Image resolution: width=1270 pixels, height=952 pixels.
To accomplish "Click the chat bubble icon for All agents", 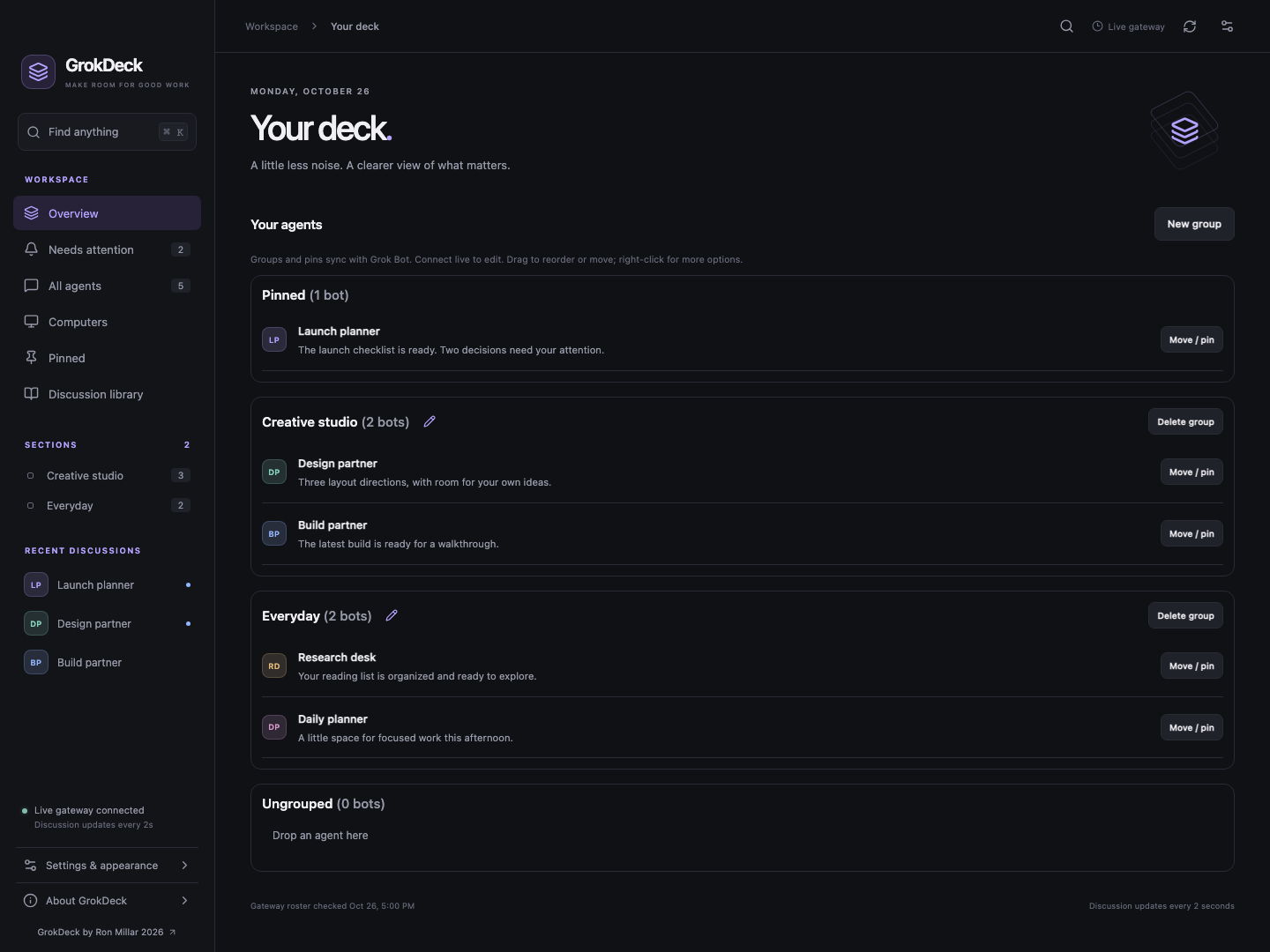I will pos(31,286).
